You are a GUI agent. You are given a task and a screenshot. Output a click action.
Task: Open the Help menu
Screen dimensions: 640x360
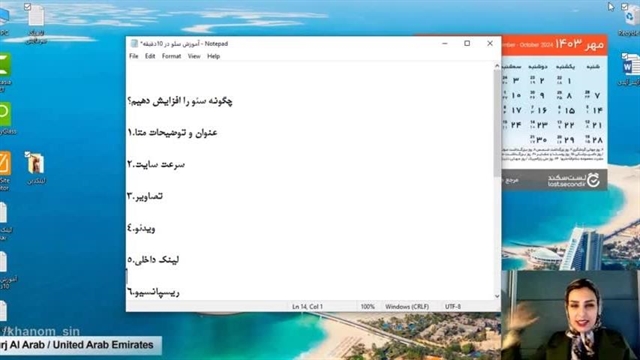[213, 56]
